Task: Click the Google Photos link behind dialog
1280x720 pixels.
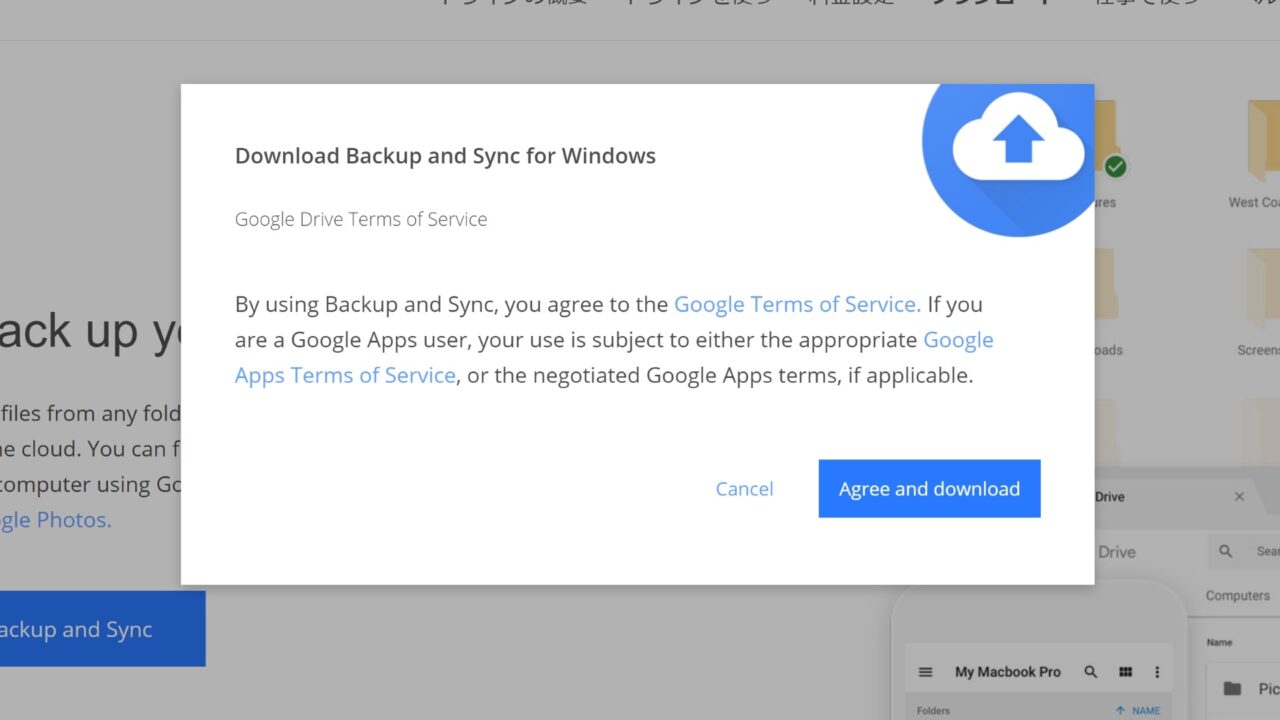Action: (x=55, y=520)
